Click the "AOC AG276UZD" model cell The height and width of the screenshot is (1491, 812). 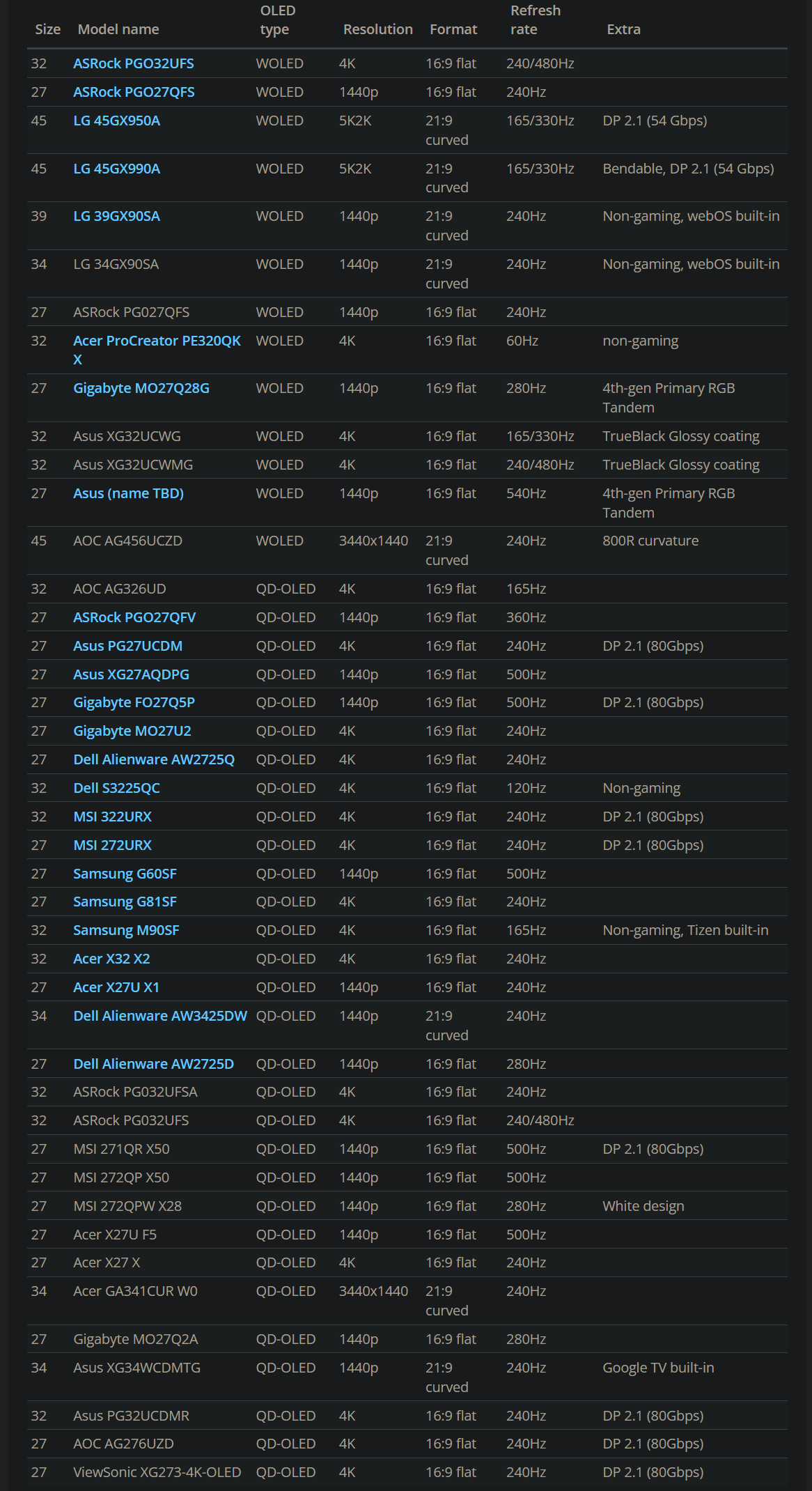[124, 1444]
